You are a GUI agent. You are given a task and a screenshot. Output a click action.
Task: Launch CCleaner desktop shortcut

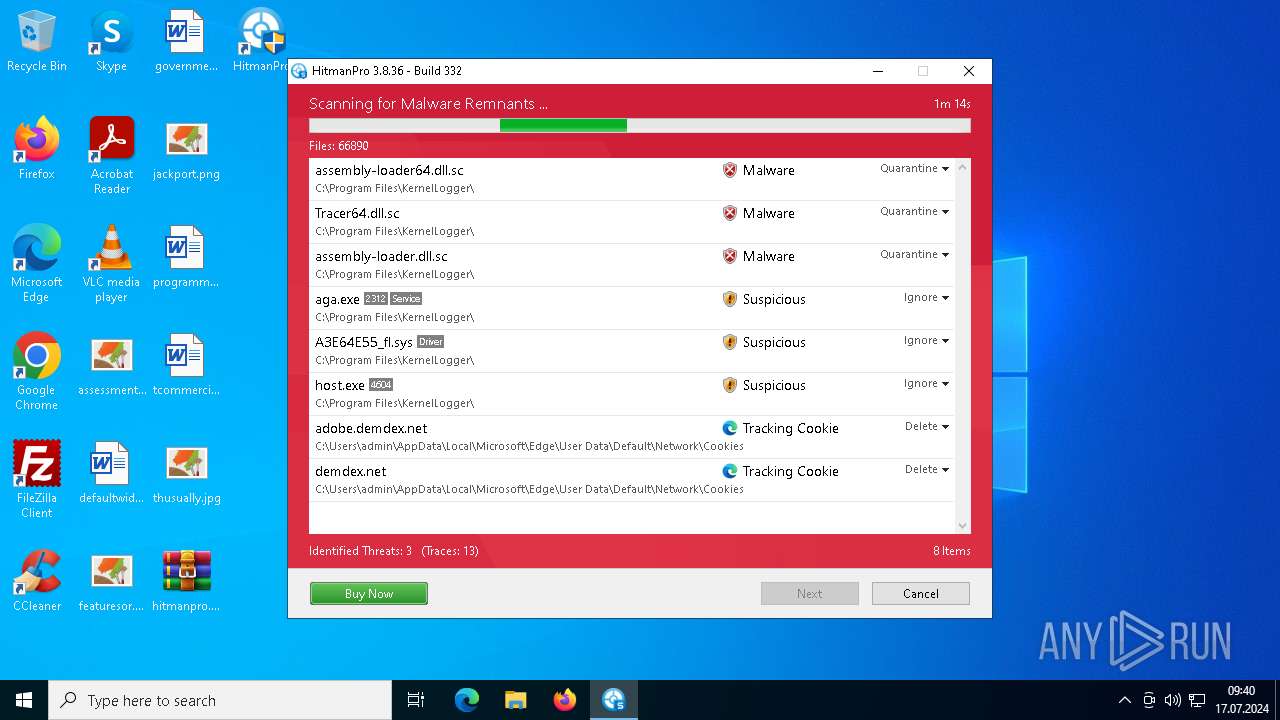click(37, 581)
